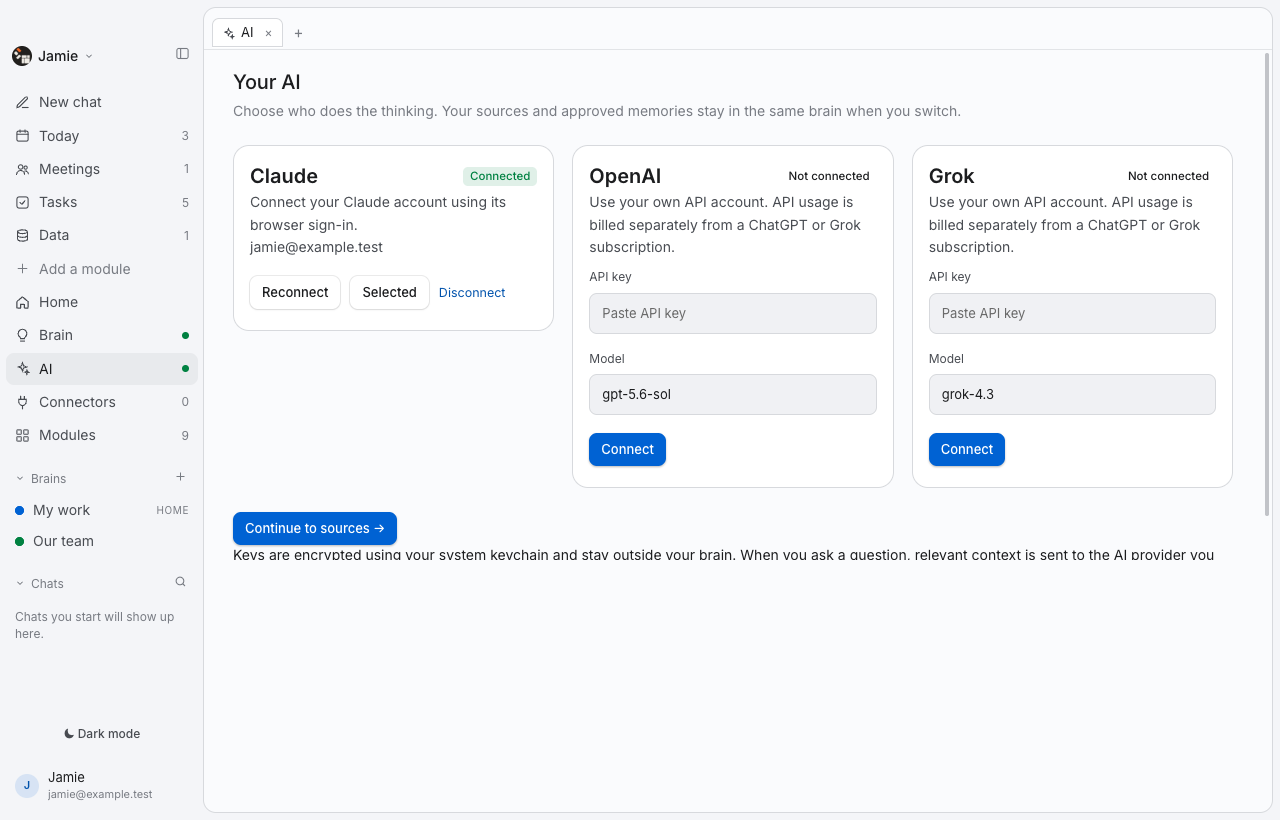Viewport: 1280px width, 820px height.
Task: Open Today in the sidebar
Action: pyautogui.click(x=102, y=136)
